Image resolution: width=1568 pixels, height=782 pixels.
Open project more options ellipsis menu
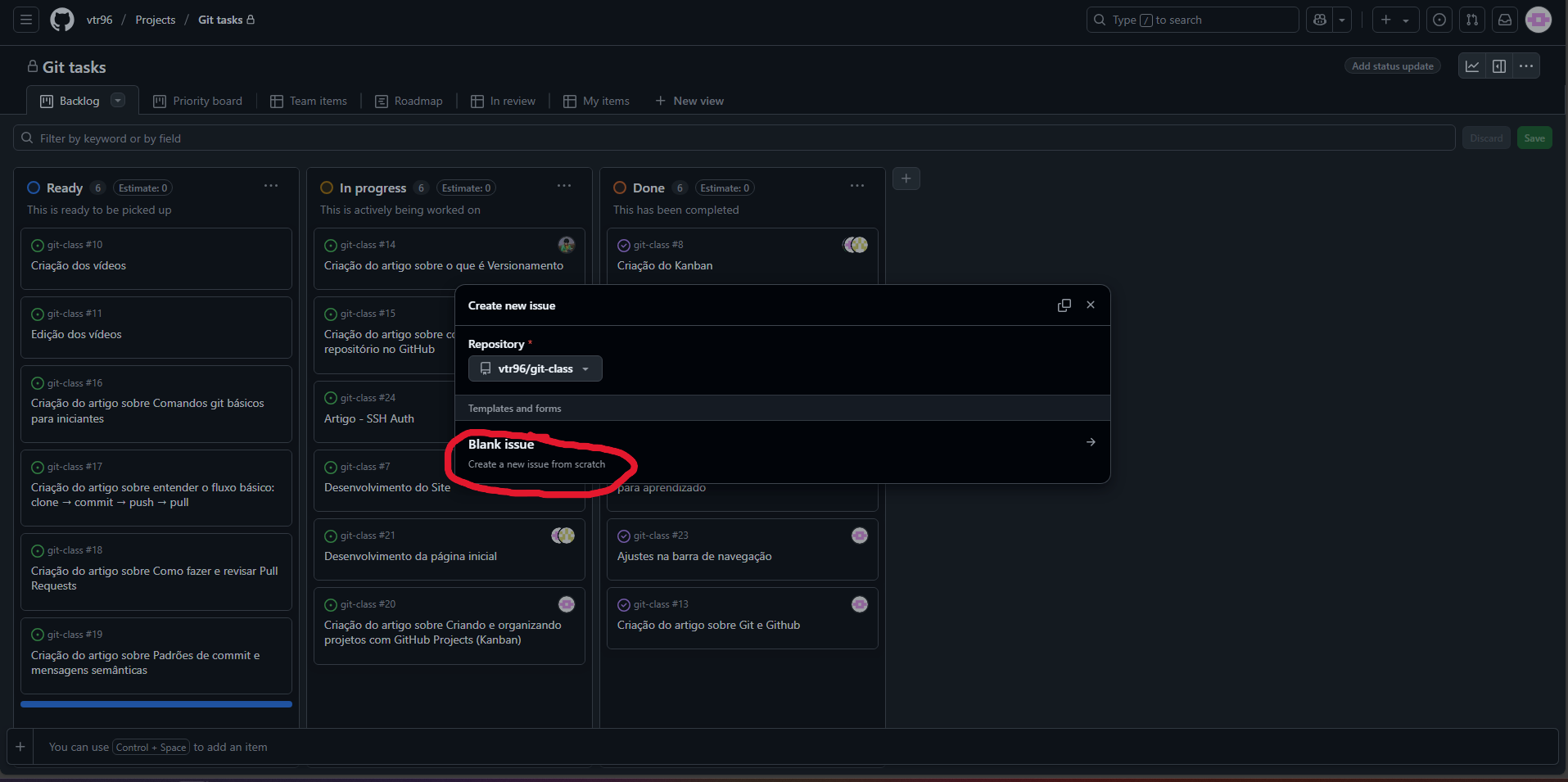click(x=1526, y=66)
